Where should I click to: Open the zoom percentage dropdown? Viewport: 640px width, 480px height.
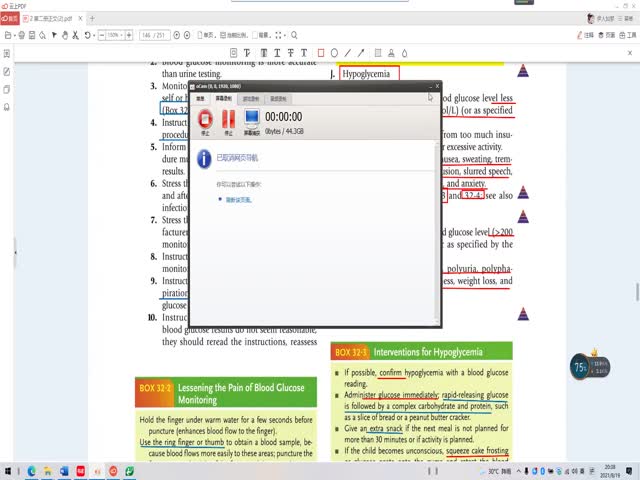(x=115, y=36)
